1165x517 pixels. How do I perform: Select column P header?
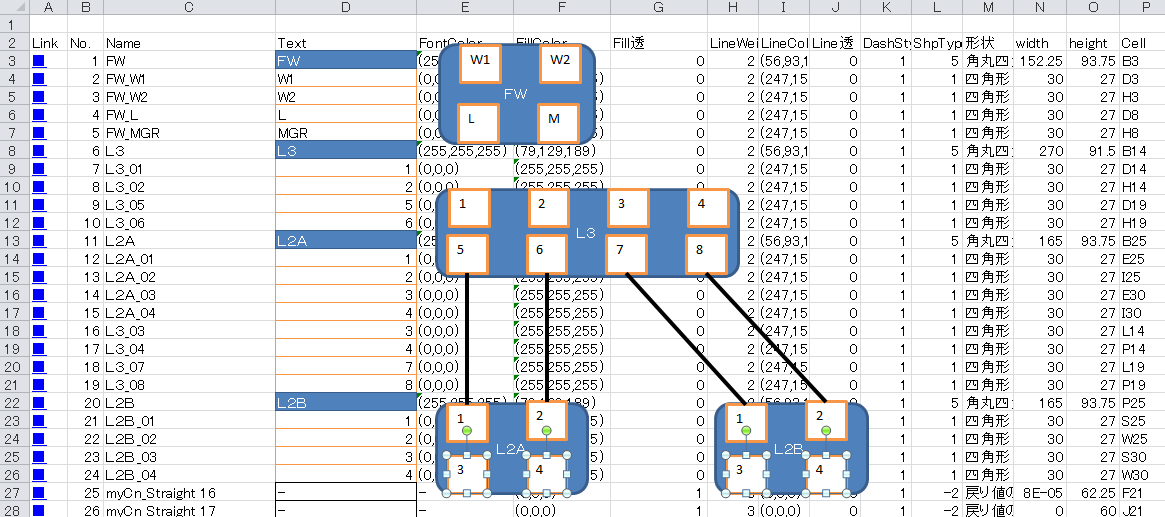pos(1143,7)
